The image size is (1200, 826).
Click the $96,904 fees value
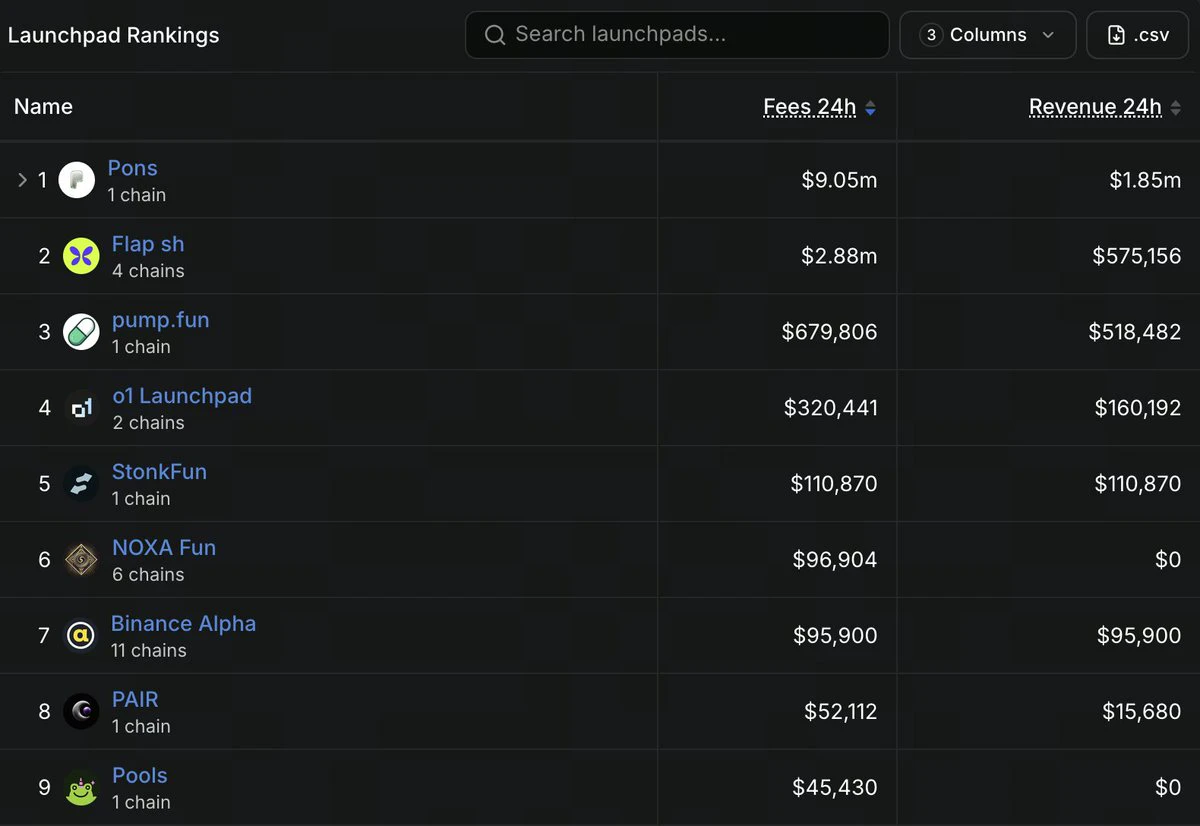pyautogui.click(x=835, y=560)
